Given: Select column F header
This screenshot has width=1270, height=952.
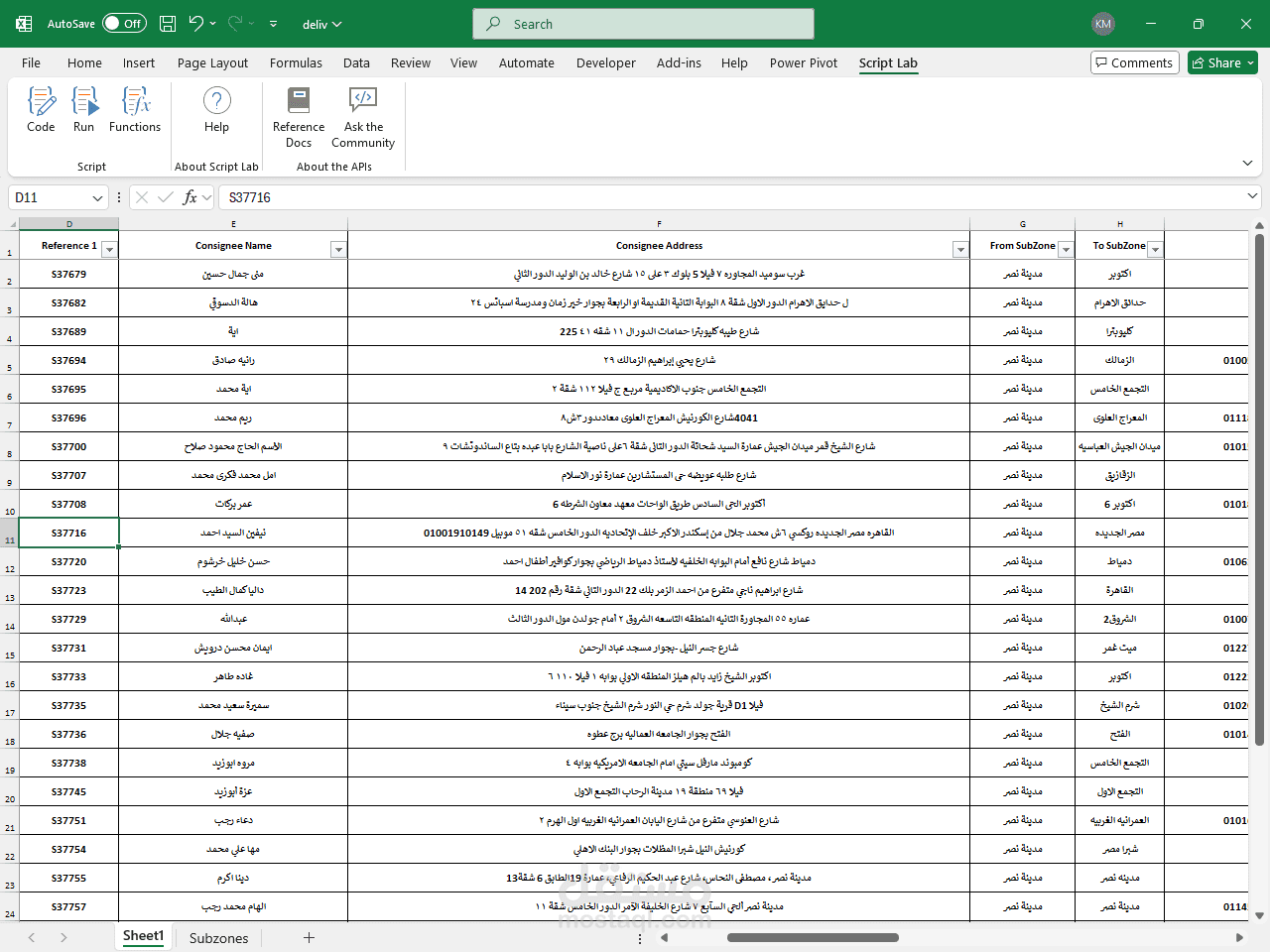Looking at the screenshot, I should click(659, 224).
